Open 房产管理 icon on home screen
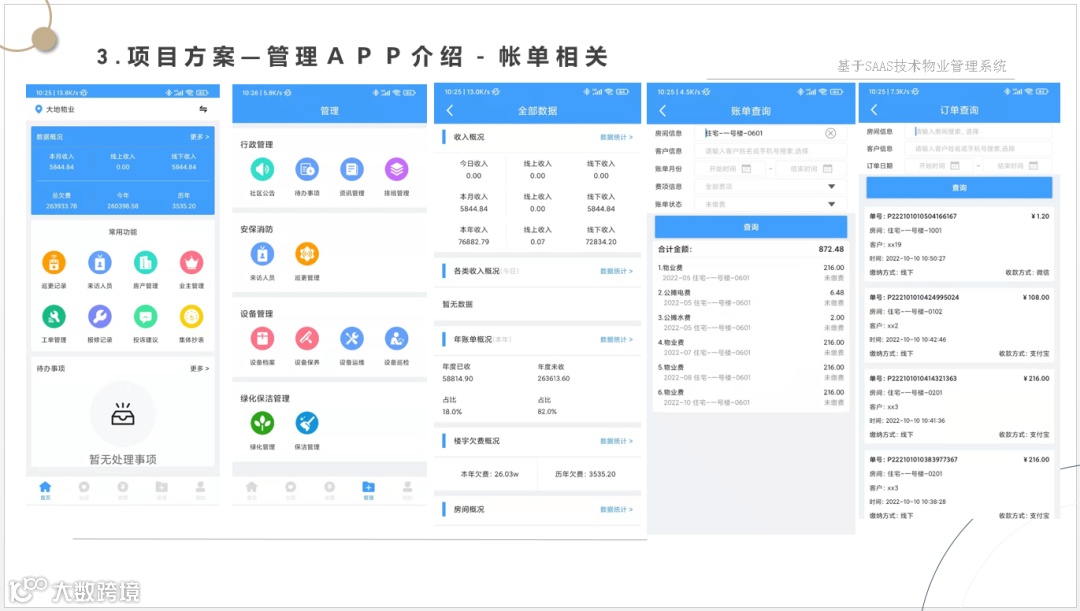The image size is (1080, 611). pyautogui.click(x=145, y=262)
